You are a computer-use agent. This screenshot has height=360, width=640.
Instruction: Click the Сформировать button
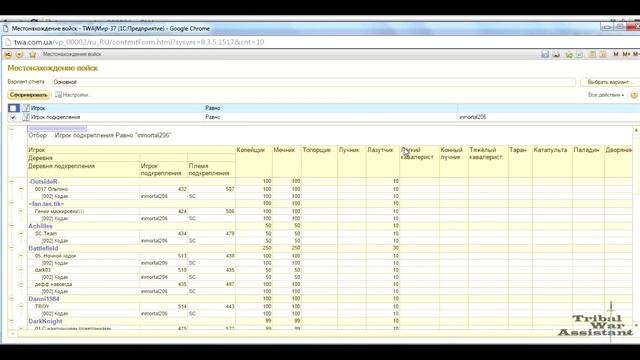(29, 95)
